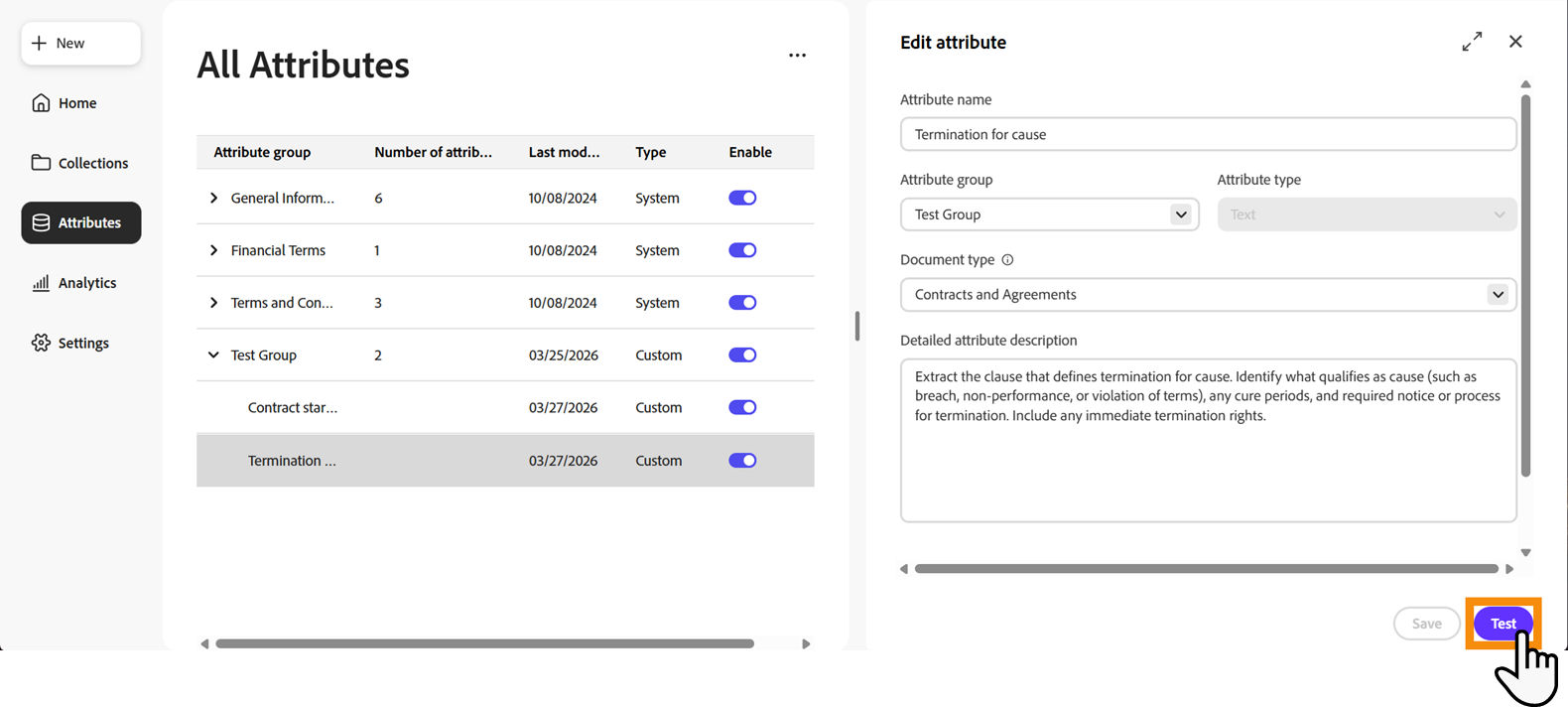Select the Termination attribute row name
Screen dimensions: 1568x707
pos(292,461)
